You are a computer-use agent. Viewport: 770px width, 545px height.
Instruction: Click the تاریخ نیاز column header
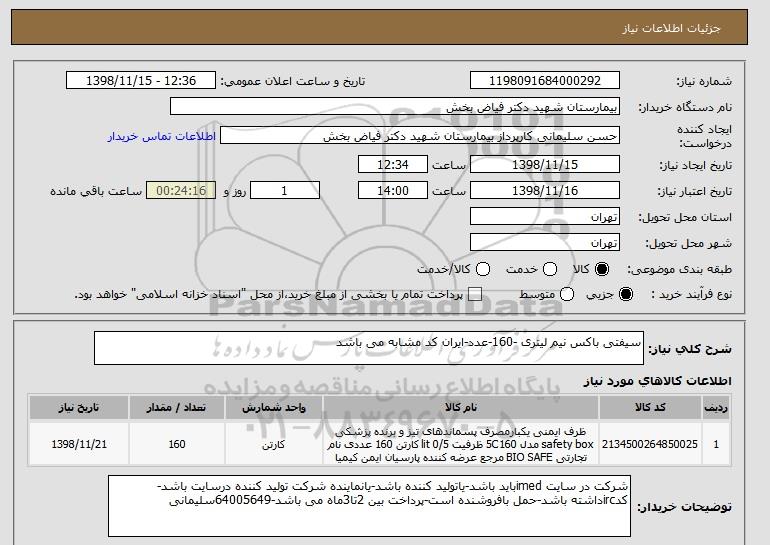click(x=79, y=408)
